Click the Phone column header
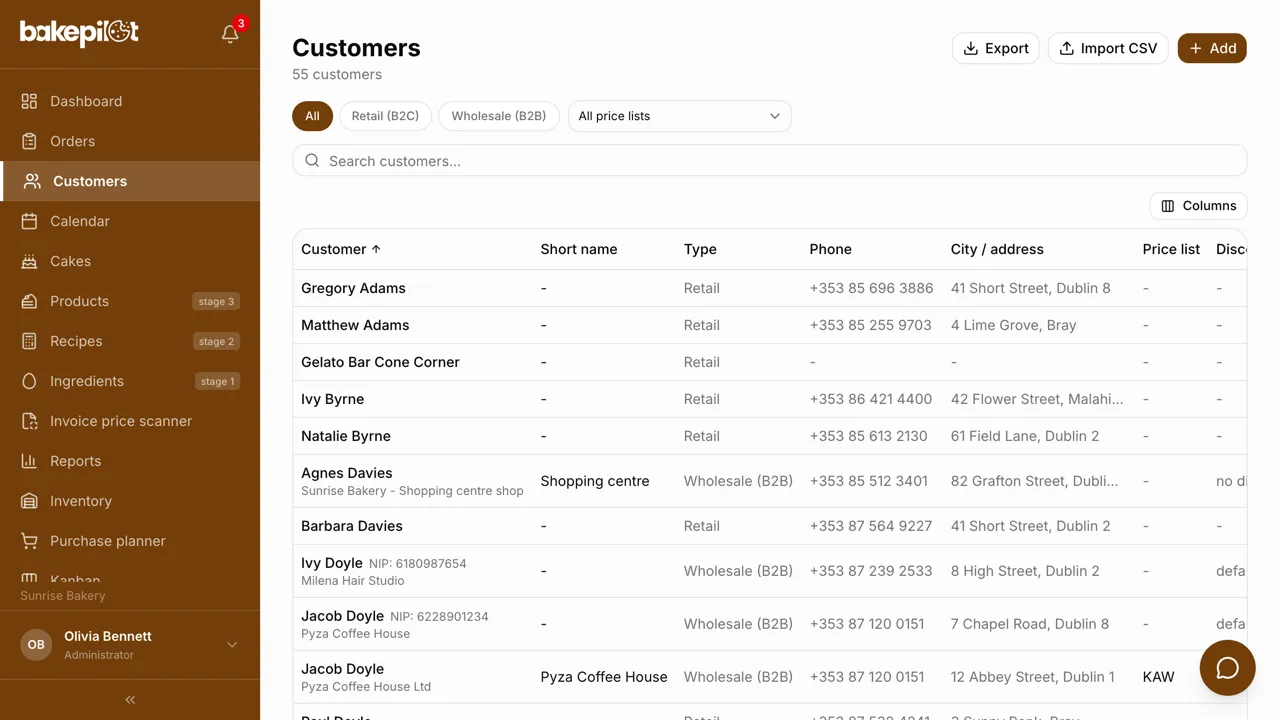1280x720 pixels. (x=830, y=249)
